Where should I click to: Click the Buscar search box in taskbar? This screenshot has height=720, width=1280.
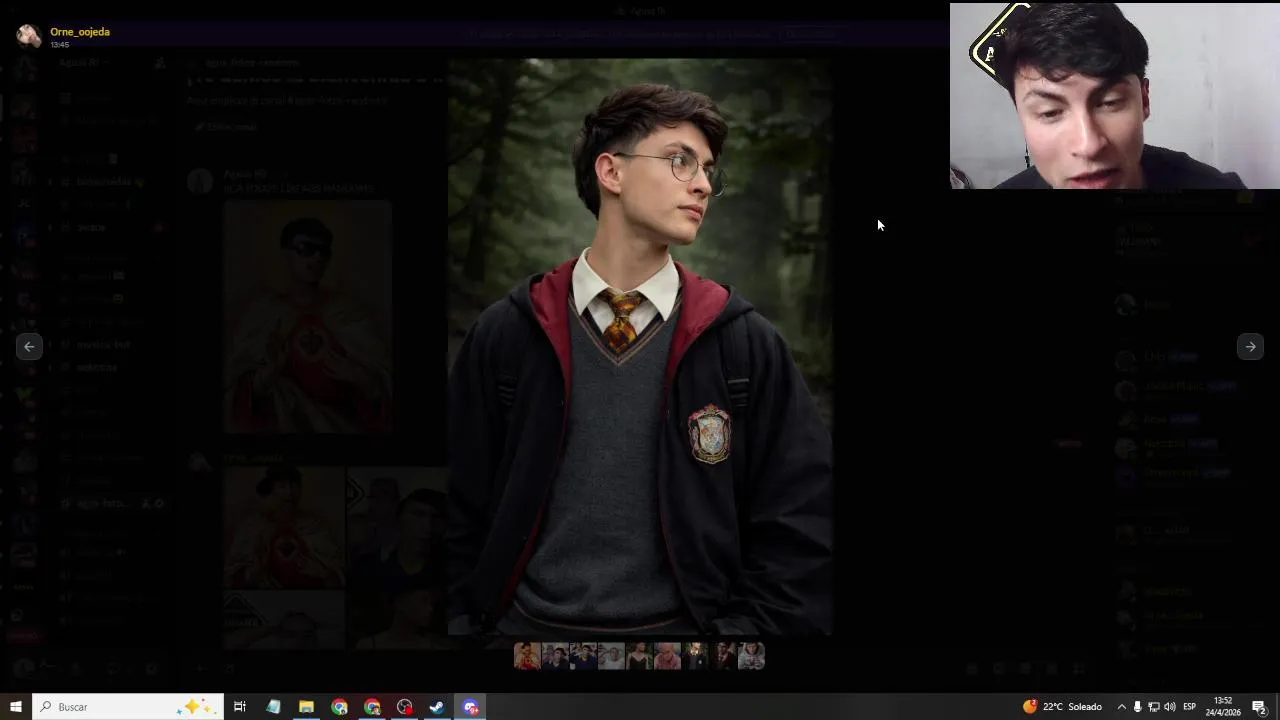coord(127,707)
